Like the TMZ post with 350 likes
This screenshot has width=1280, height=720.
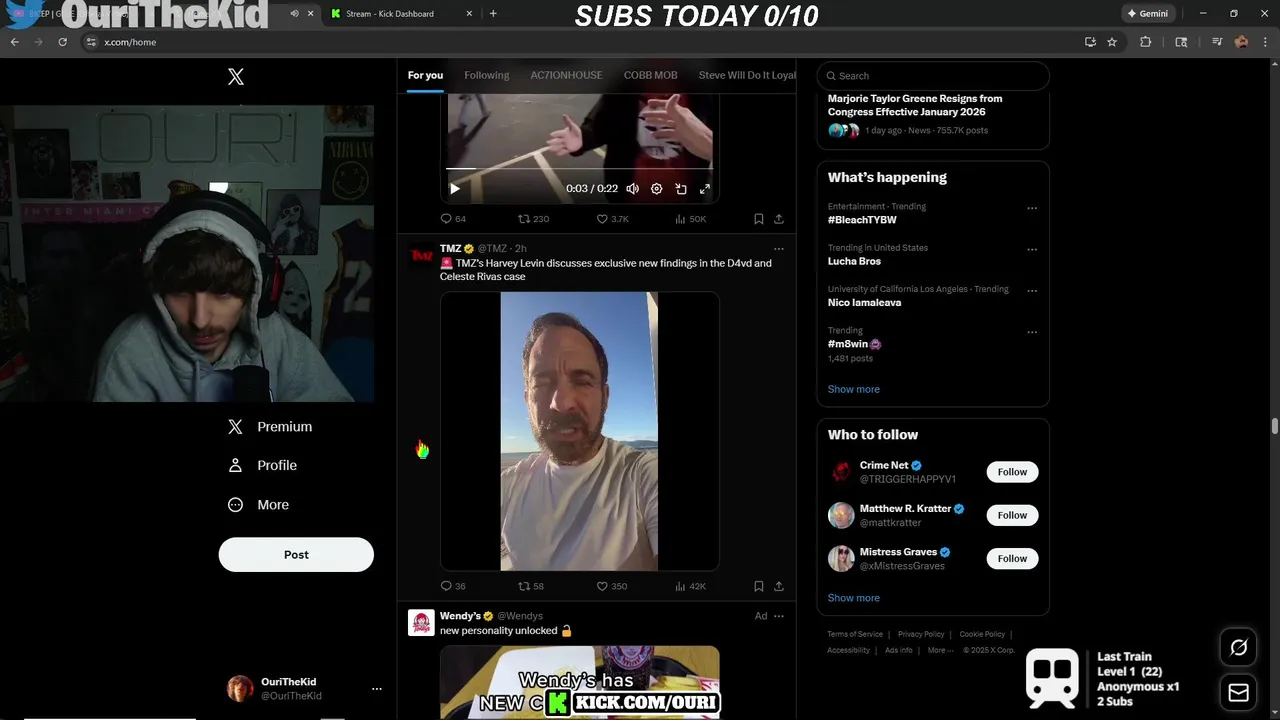coord(612,586)
